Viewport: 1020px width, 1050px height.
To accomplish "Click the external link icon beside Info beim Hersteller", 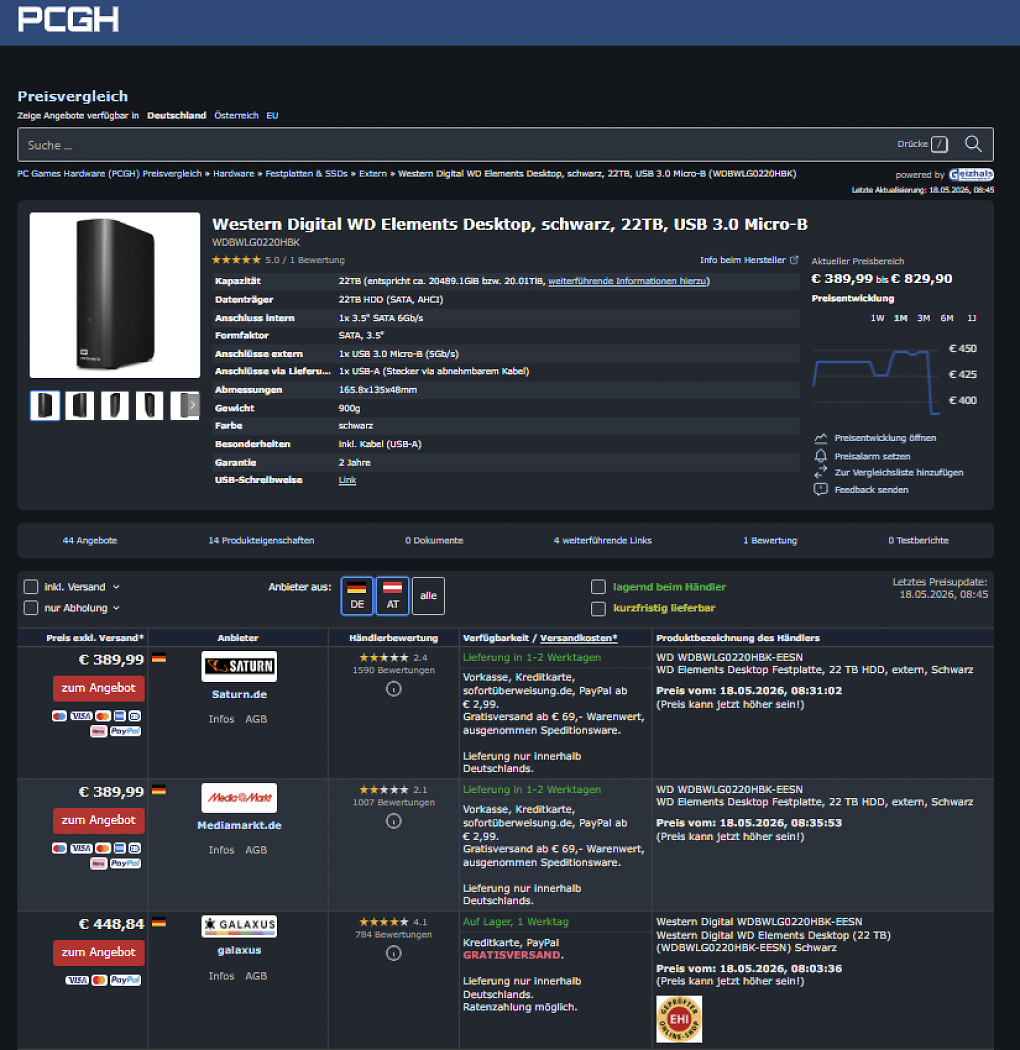I will click(x=794, y=260).
